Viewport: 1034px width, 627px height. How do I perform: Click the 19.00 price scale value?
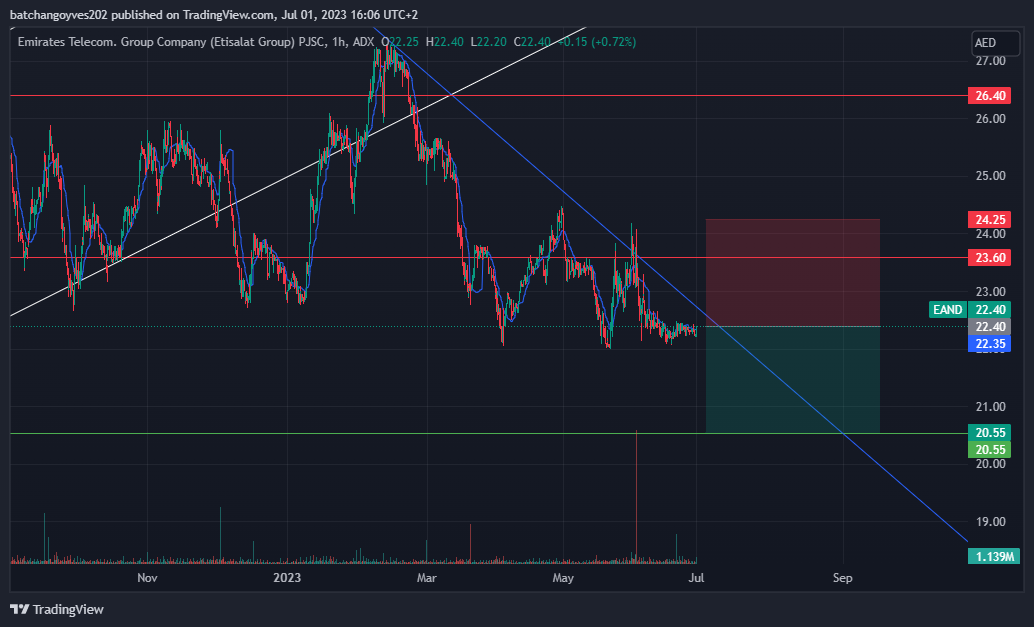990,522
